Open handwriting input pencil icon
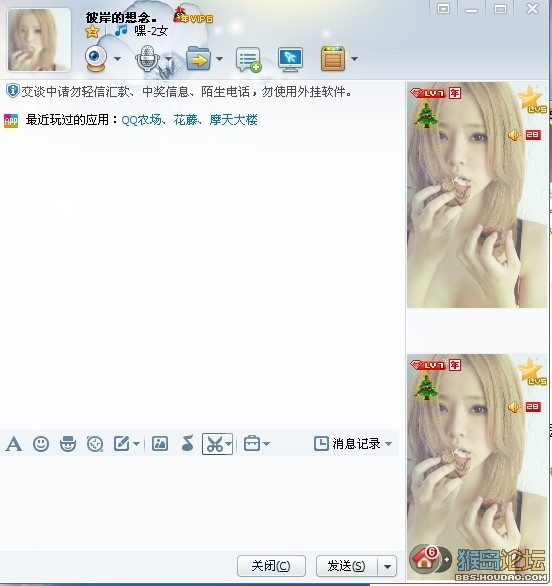The image size is (552, 586). point(121,444)
